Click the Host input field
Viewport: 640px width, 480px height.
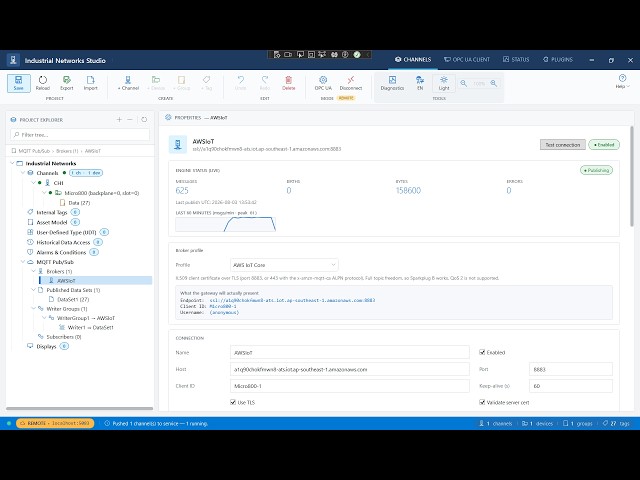350,369
